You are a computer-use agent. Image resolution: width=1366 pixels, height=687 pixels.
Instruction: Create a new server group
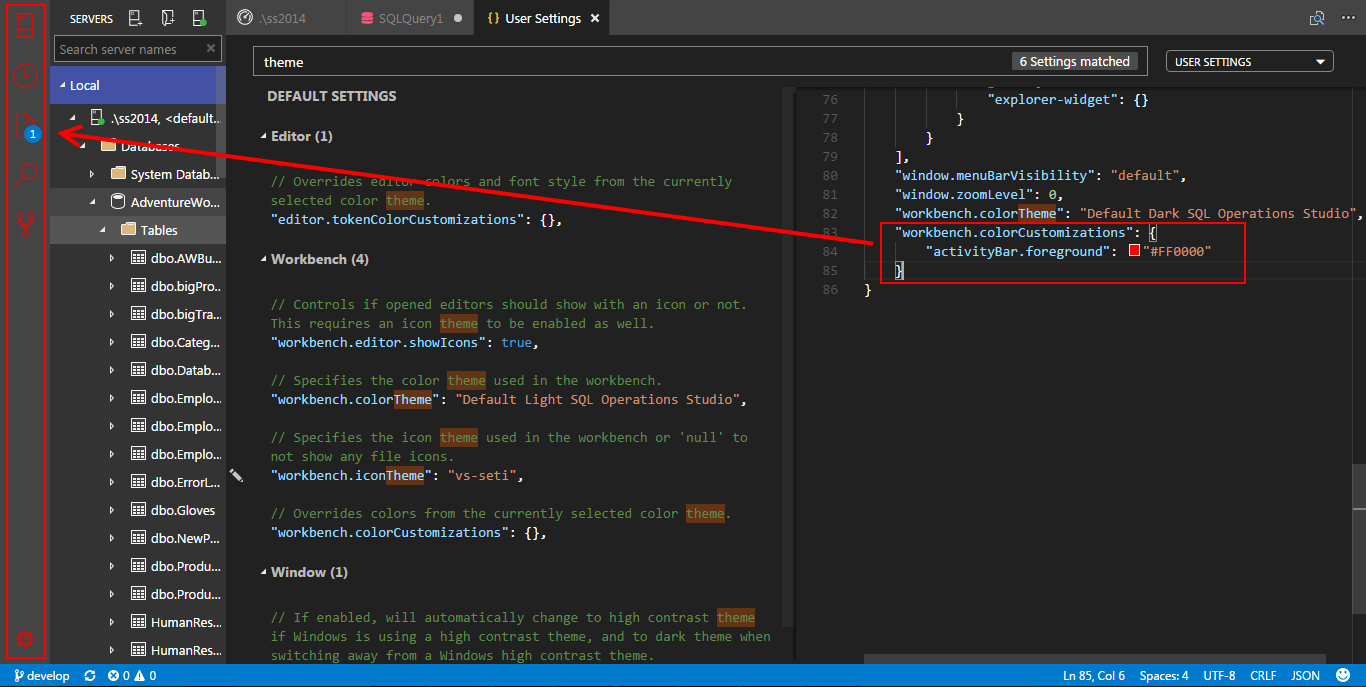pos(167,17)
